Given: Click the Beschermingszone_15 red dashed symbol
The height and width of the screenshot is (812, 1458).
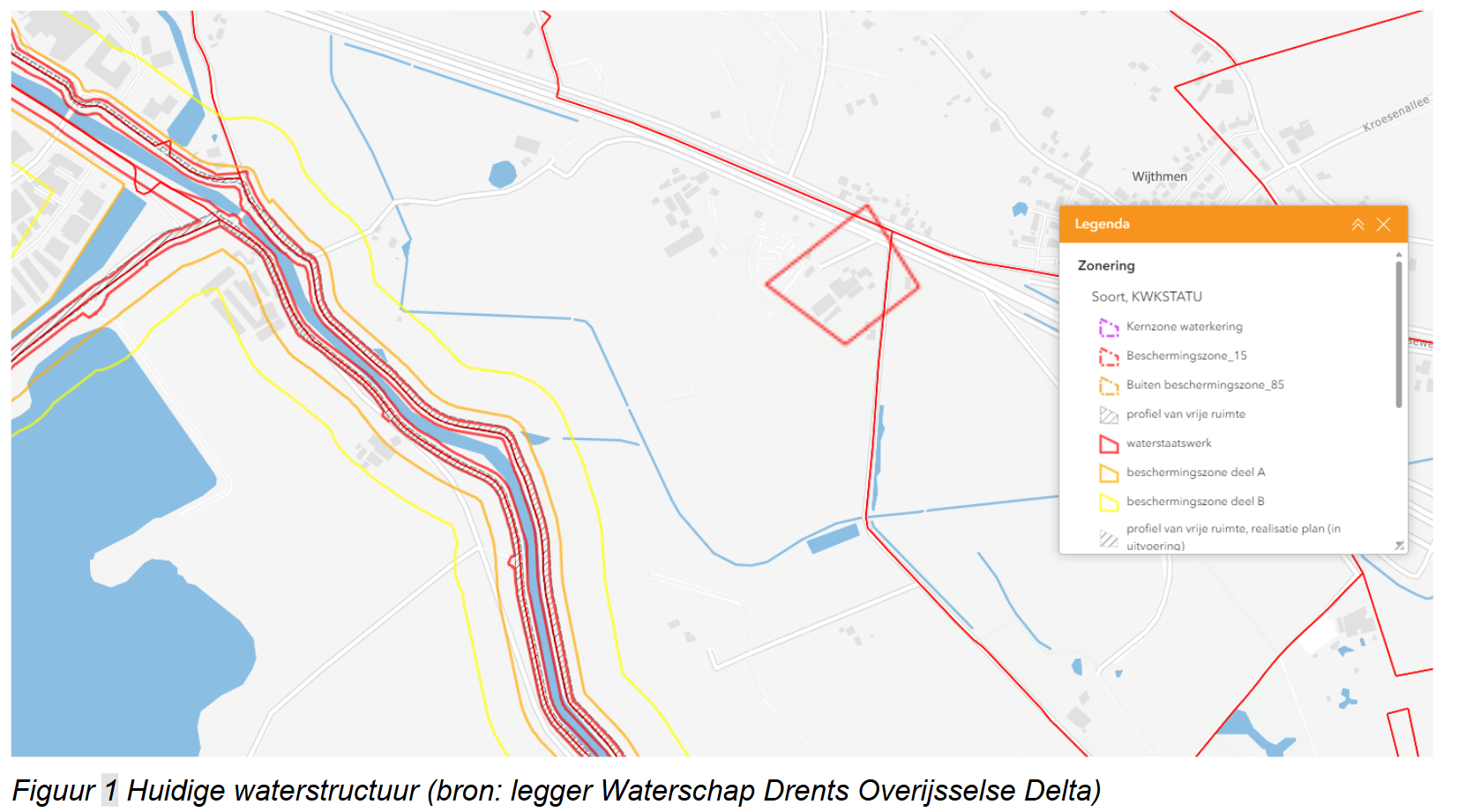Looking at the screenshot, I should [1109, 356].
